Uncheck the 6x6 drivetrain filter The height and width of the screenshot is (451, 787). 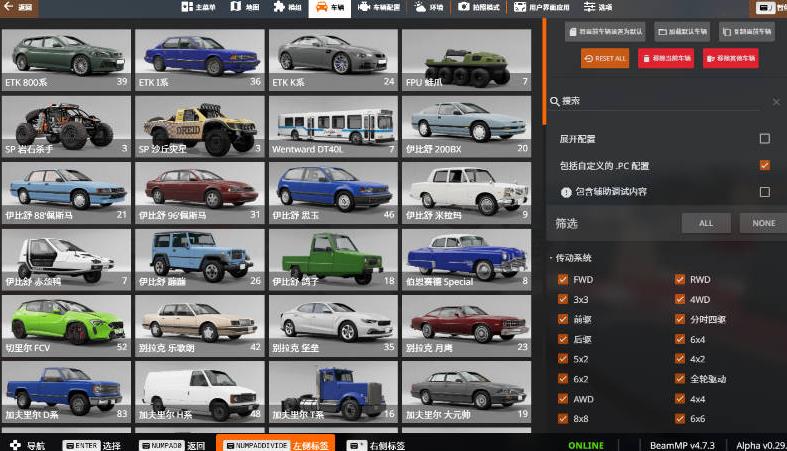pos(680,418)
